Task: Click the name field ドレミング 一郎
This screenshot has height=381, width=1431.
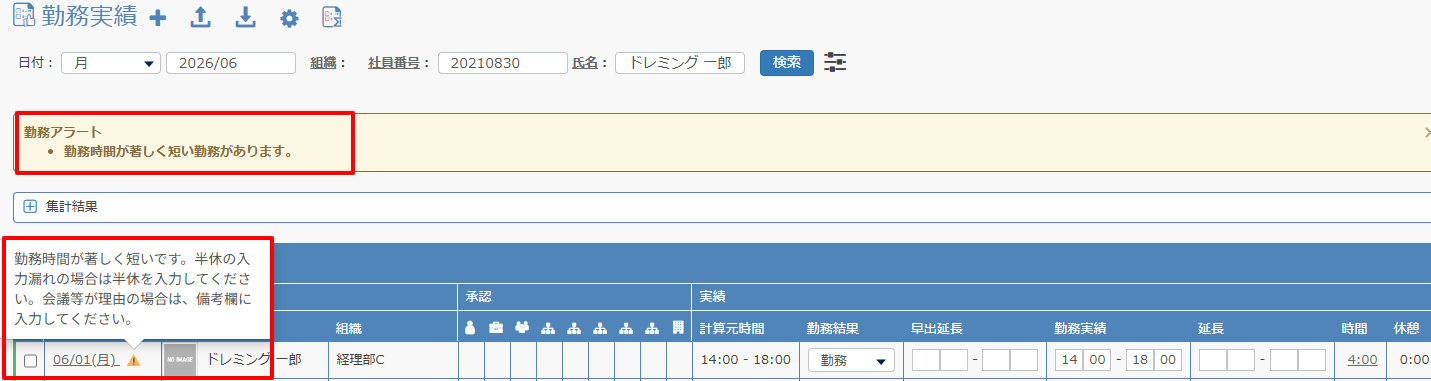Action: point(680,63)
